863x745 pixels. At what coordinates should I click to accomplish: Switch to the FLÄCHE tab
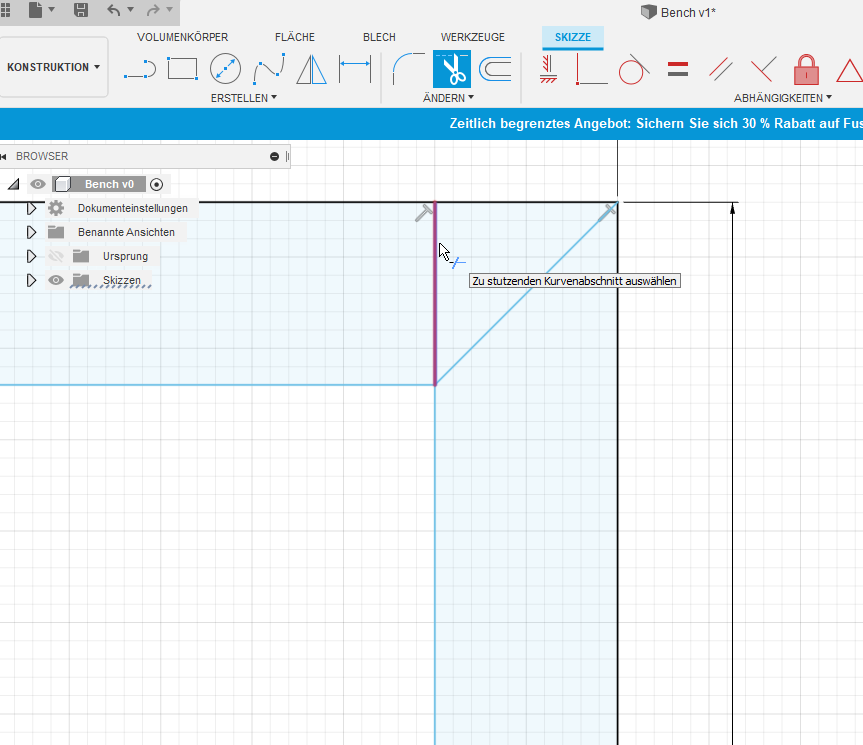[x=294, y=37]
